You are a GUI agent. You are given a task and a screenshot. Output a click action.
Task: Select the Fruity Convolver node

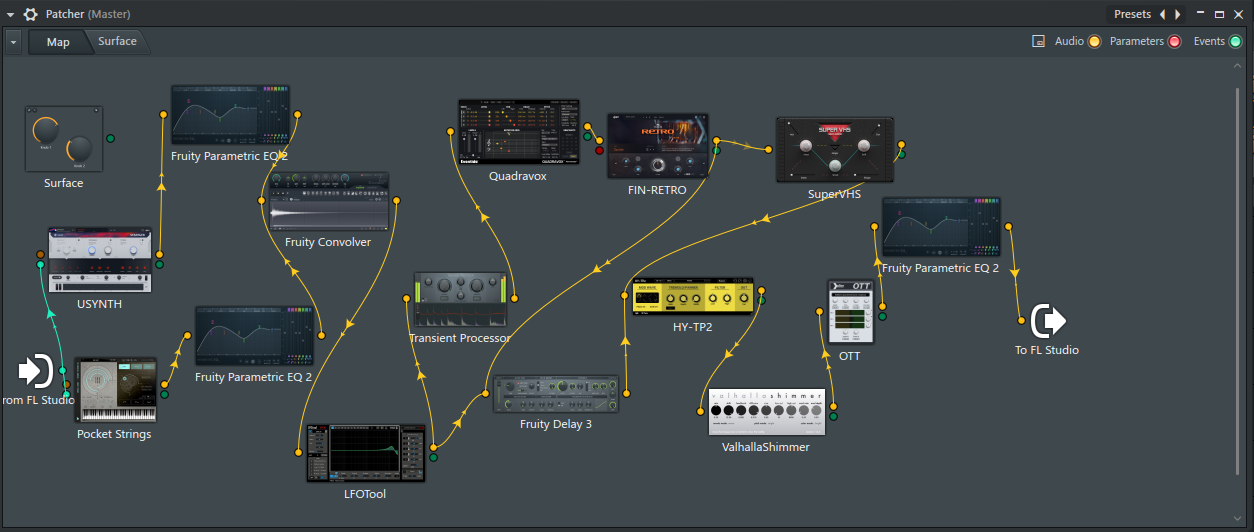(329, 202)
